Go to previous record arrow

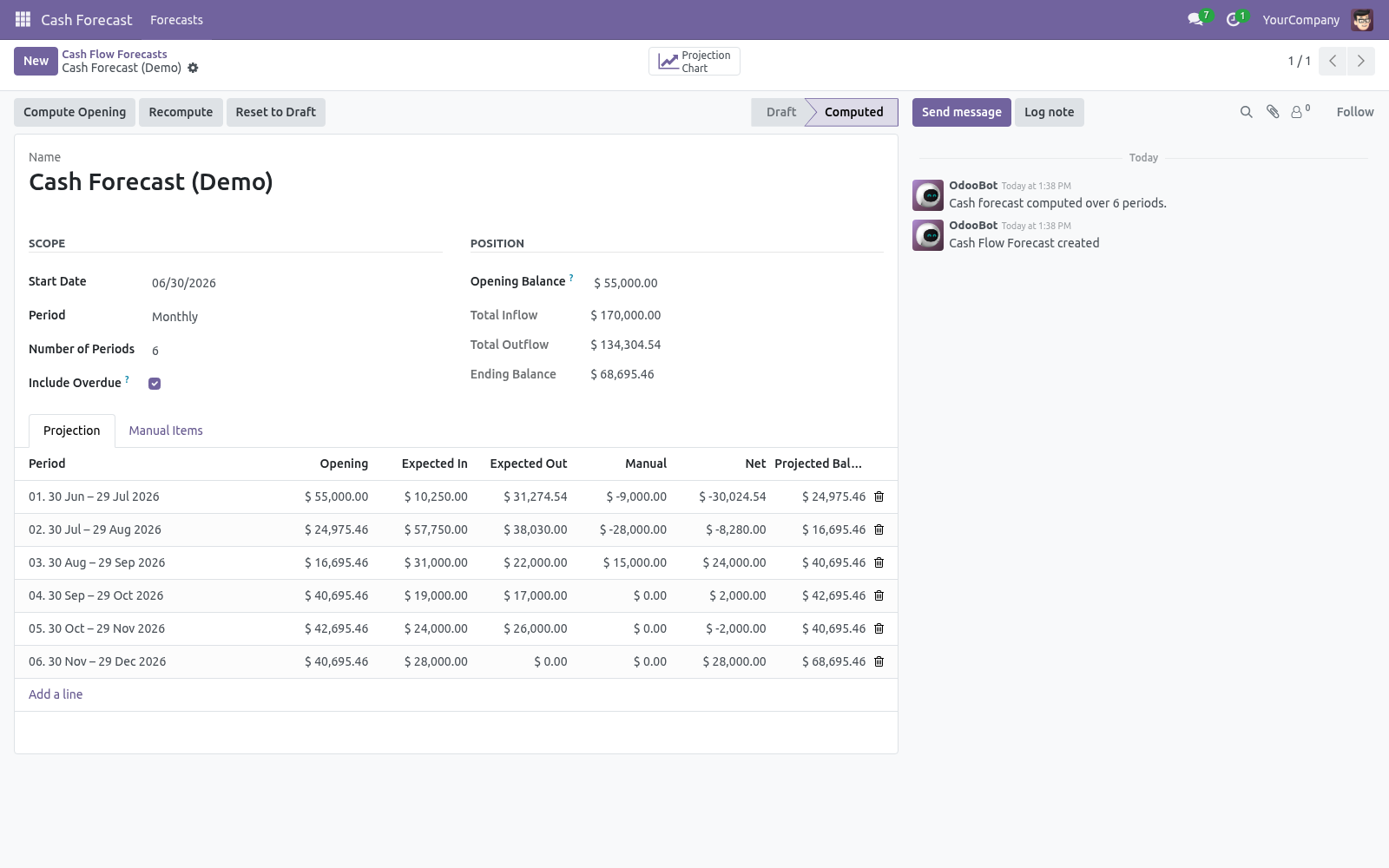click(1333, 61)
